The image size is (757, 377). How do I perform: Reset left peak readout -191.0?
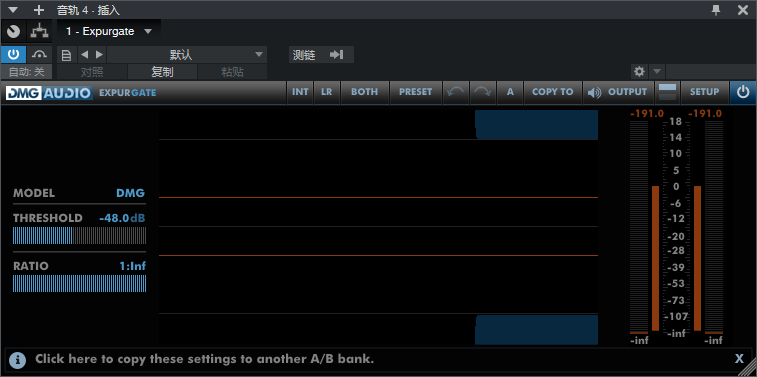[x=647, y=114]
